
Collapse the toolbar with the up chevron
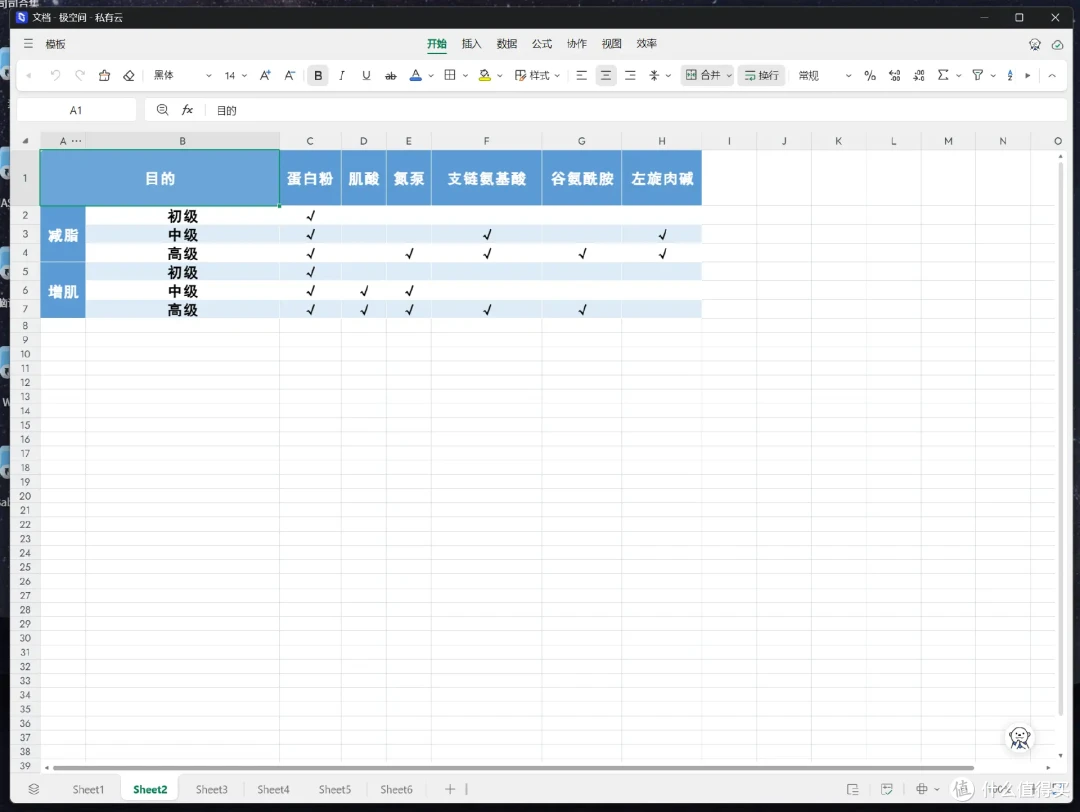(x=1052, y=76)
